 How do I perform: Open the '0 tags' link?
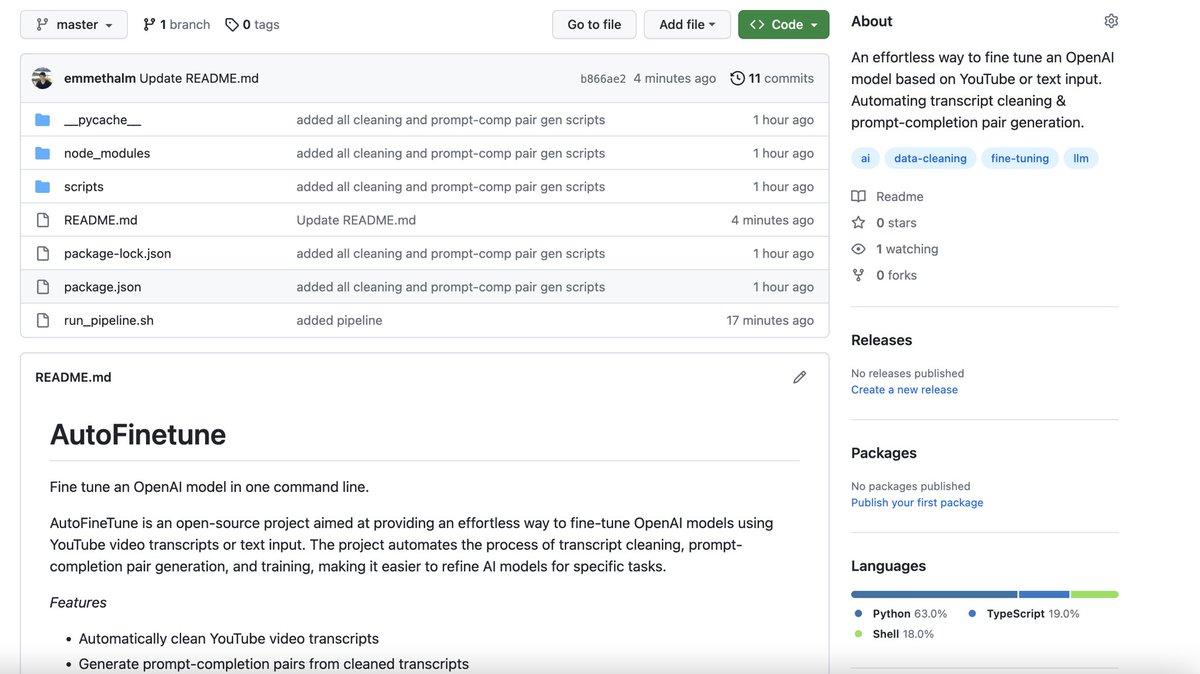[252, 24]
